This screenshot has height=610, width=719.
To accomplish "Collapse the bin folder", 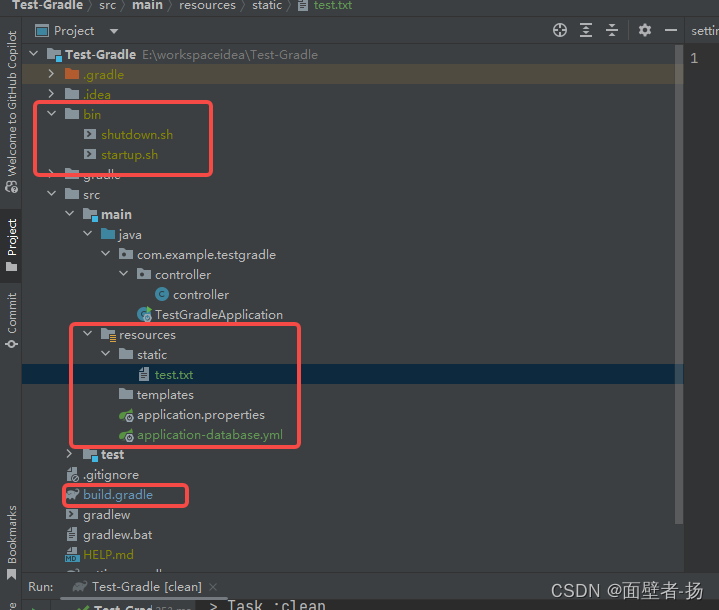I will click(x=51, y=113).
